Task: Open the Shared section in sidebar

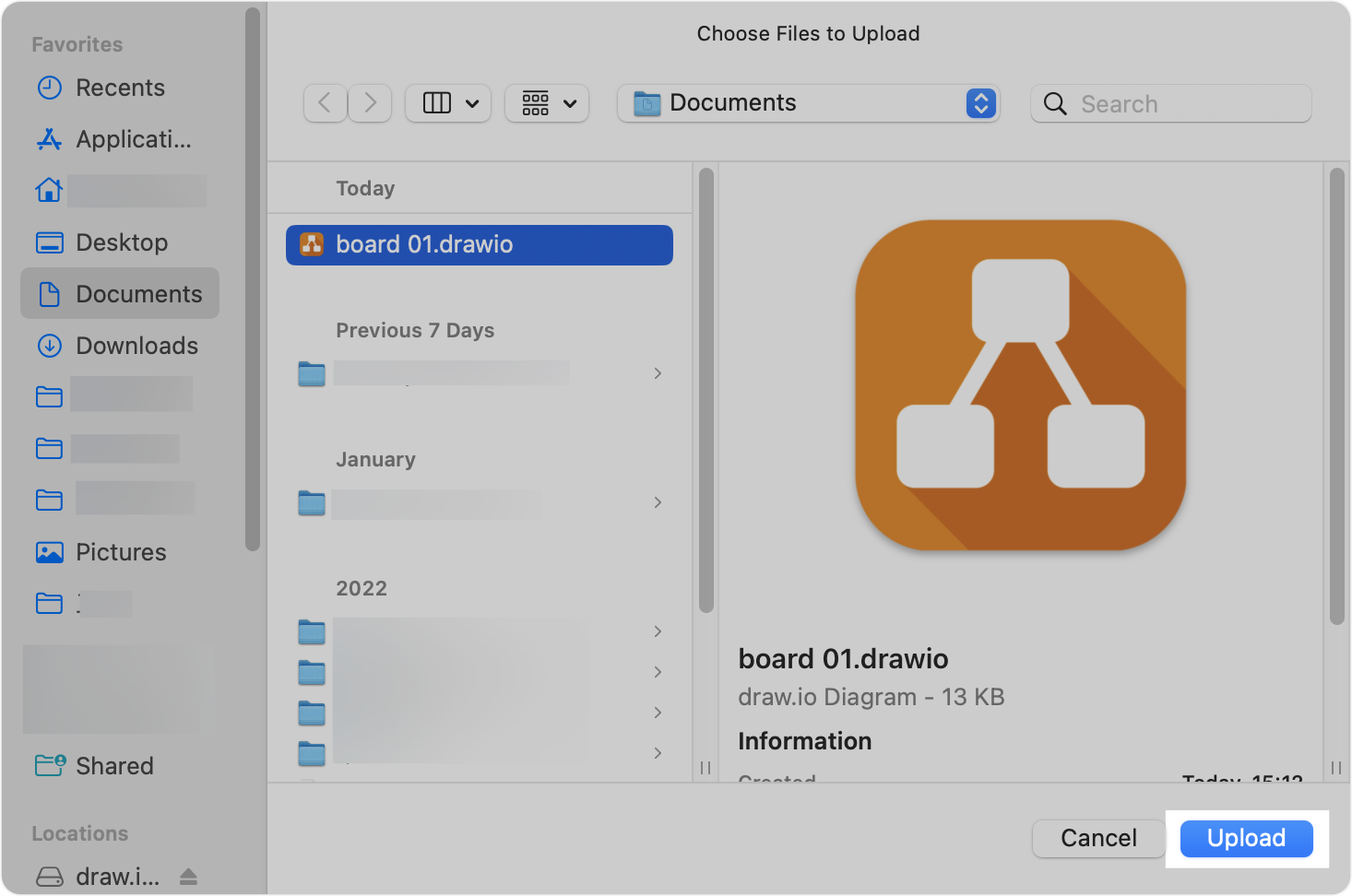Action: (x=113, y=765)
